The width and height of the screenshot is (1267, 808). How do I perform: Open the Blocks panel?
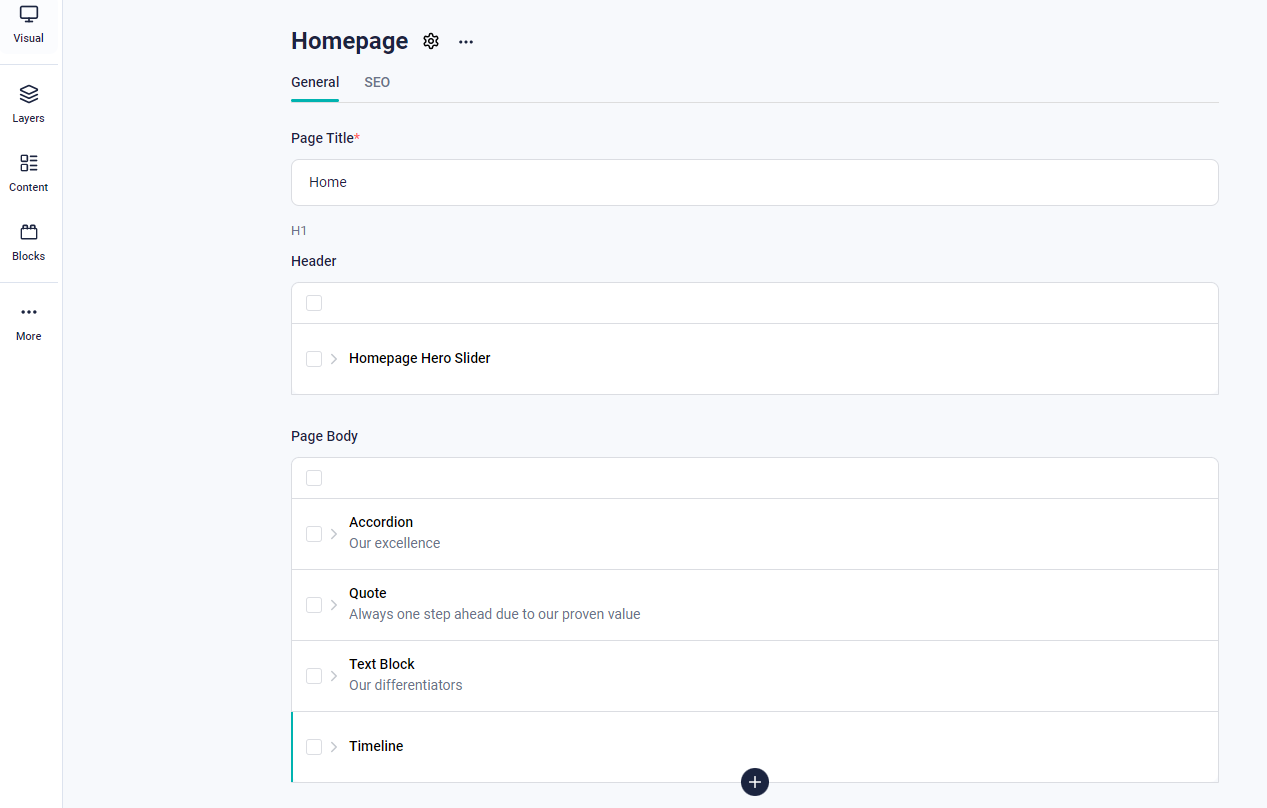point(29,242)
